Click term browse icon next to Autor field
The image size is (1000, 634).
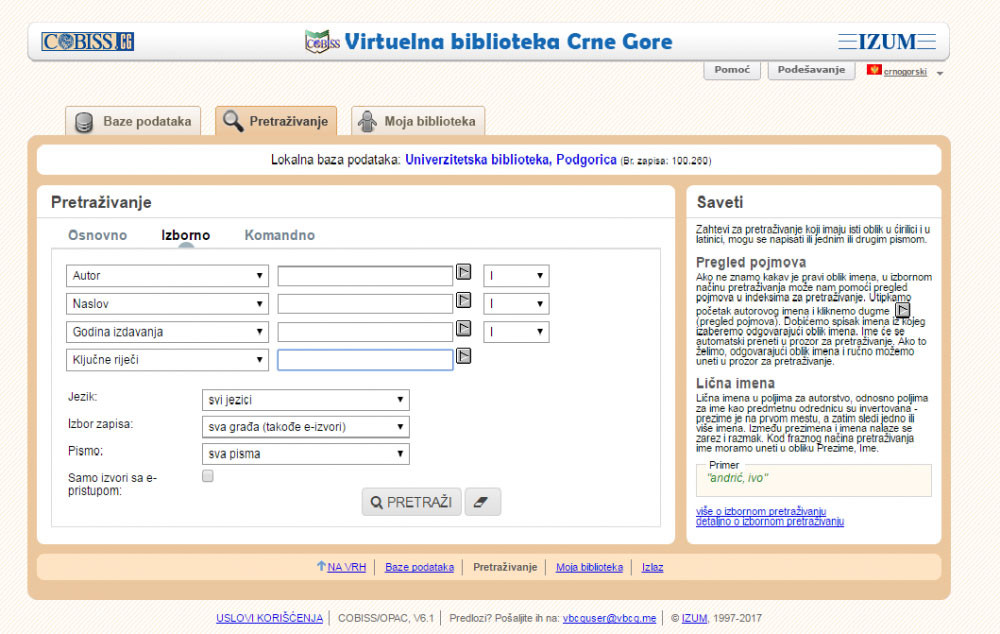[x=464, y=272]
